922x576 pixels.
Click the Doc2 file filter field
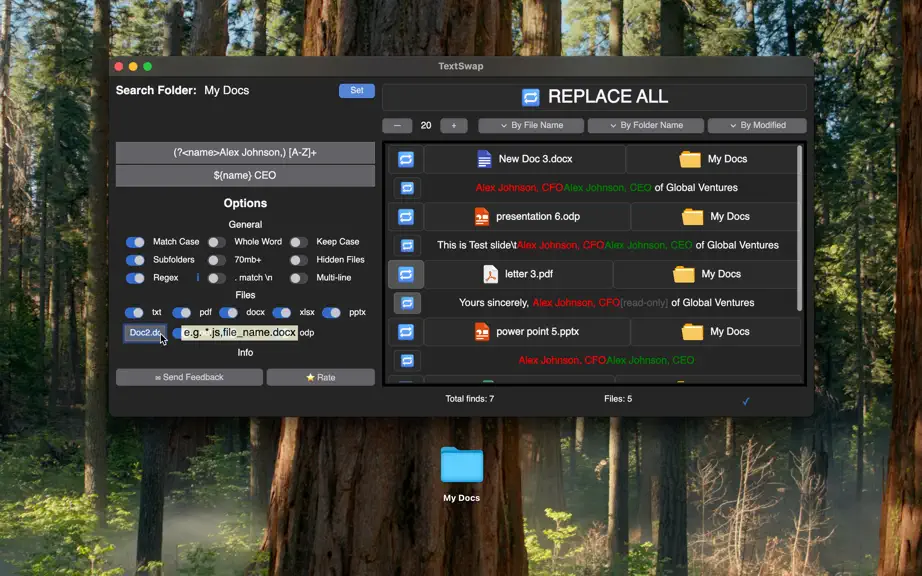pyautogui.click(x=145, y=333)
